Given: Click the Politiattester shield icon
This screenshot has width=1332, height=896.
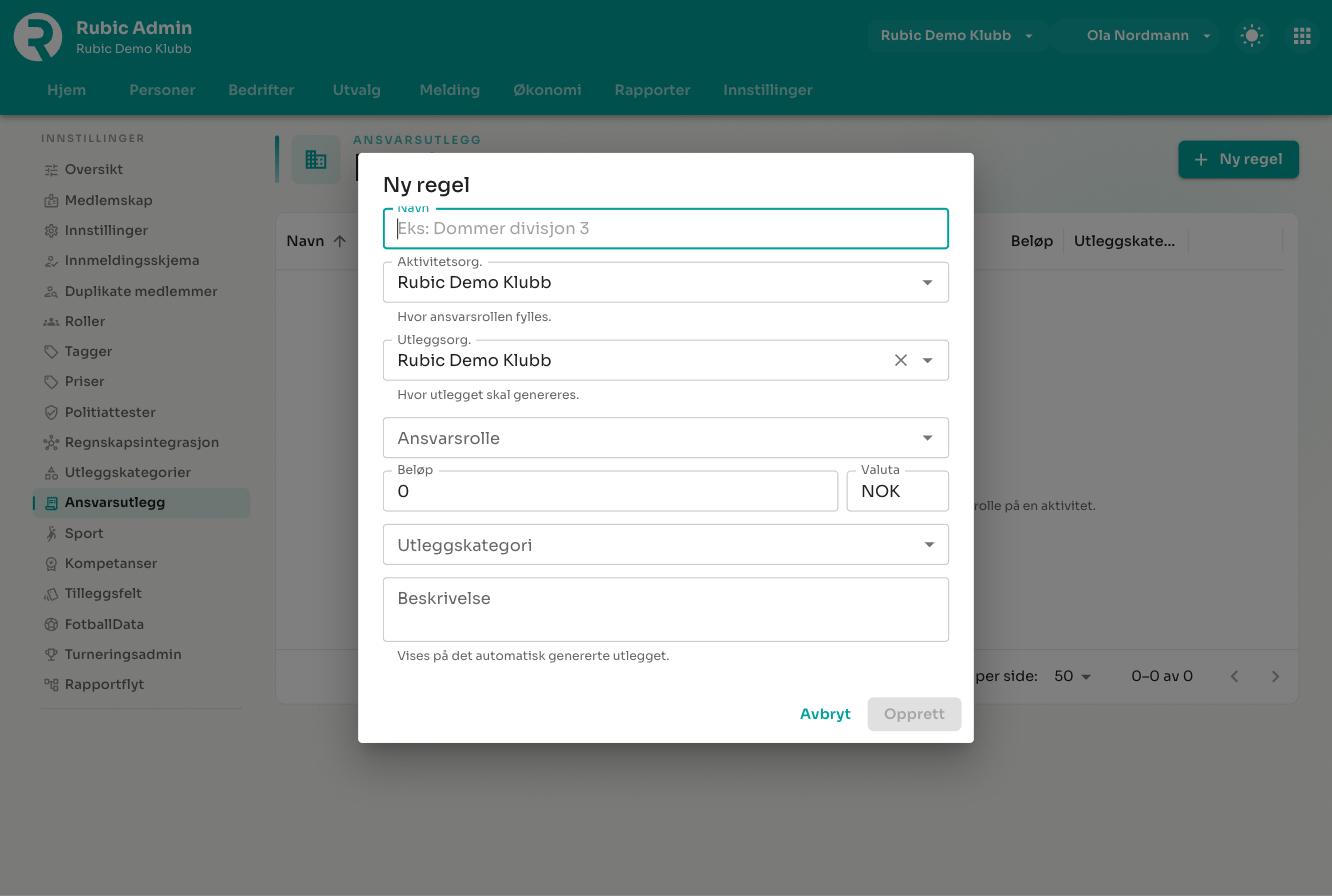Looking at the screenshot, I should tap(51, 412).
